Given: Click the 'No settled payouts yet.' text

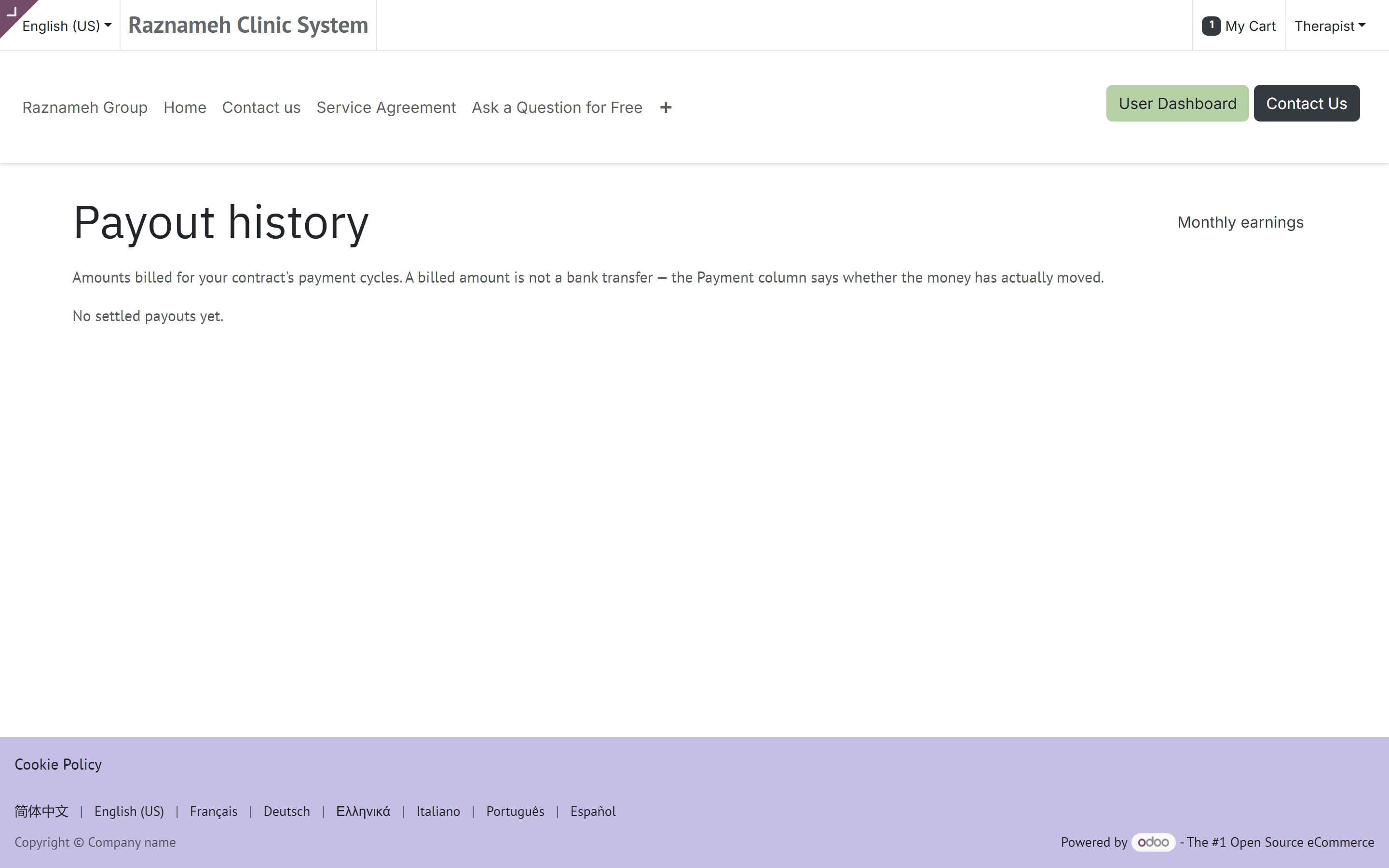Looking at the screenshot, I should (x=148, y=316).
